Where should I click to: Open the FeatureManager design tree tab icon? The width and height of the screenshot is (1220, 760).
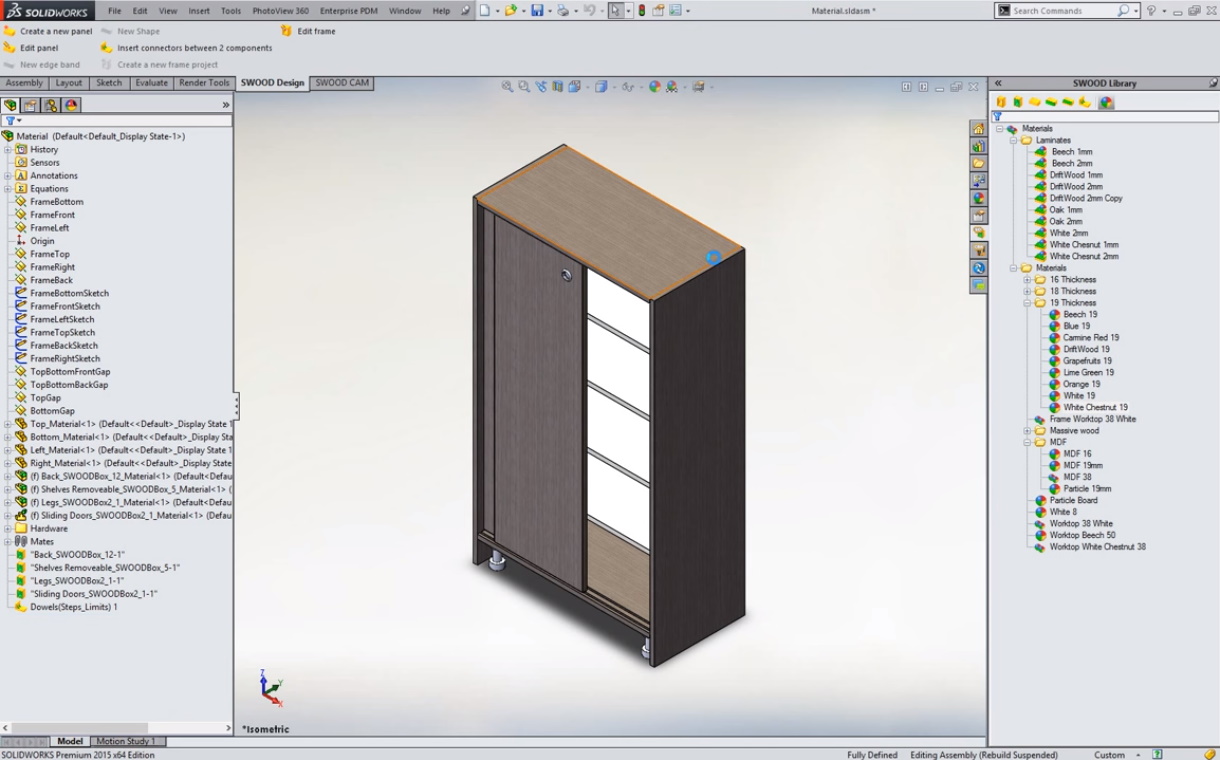click(x=11, y=105)
